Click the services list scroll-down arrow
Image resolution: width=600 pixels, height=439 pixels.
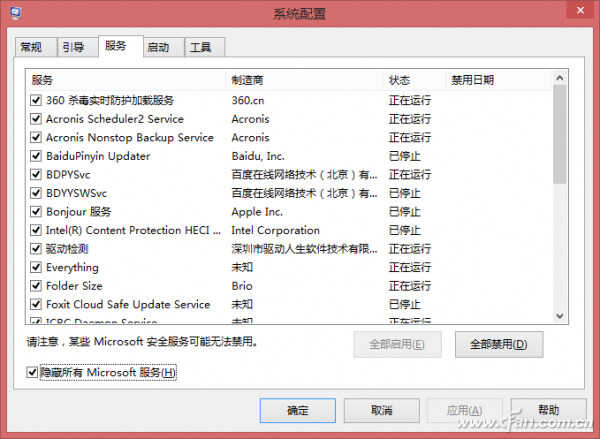pyautogui.click(x=560, y=316)
